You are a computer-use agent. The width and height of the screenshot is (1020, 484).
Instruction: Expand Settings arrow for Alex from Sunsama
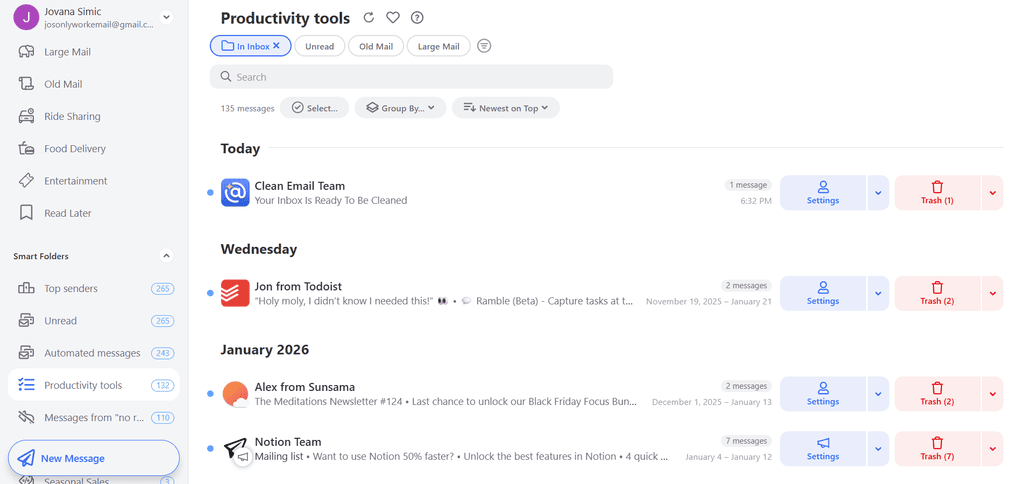pyautogui.click(x=878, y=394)
